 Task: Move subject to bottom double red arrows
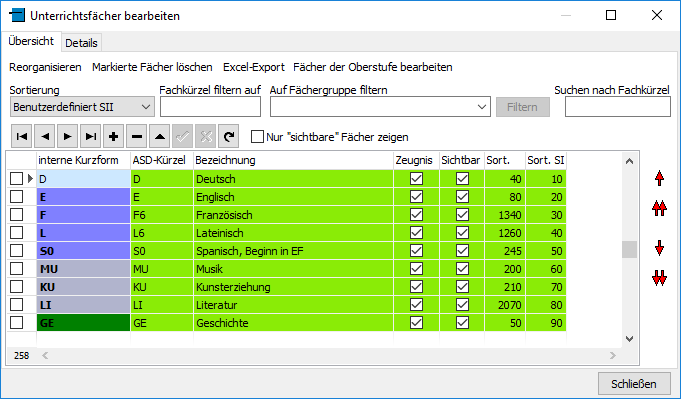pos(659,278)
